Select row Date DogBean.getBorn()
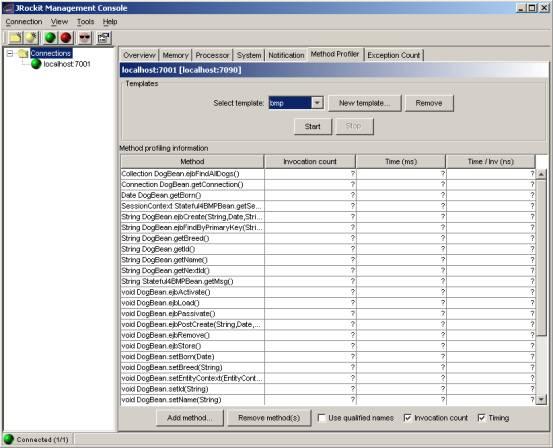 [x=328, y=195]
